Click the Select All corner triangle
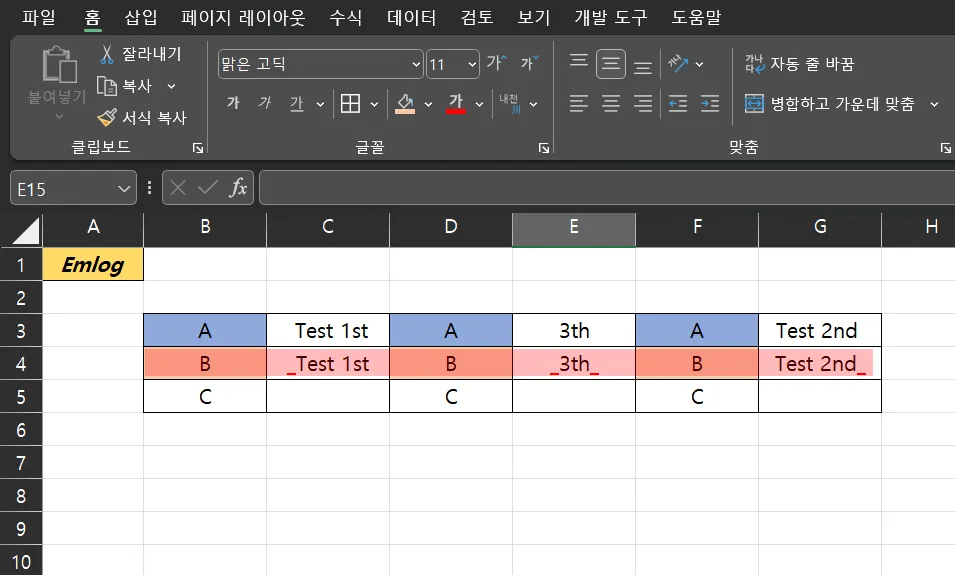 (x=25, y=231)
